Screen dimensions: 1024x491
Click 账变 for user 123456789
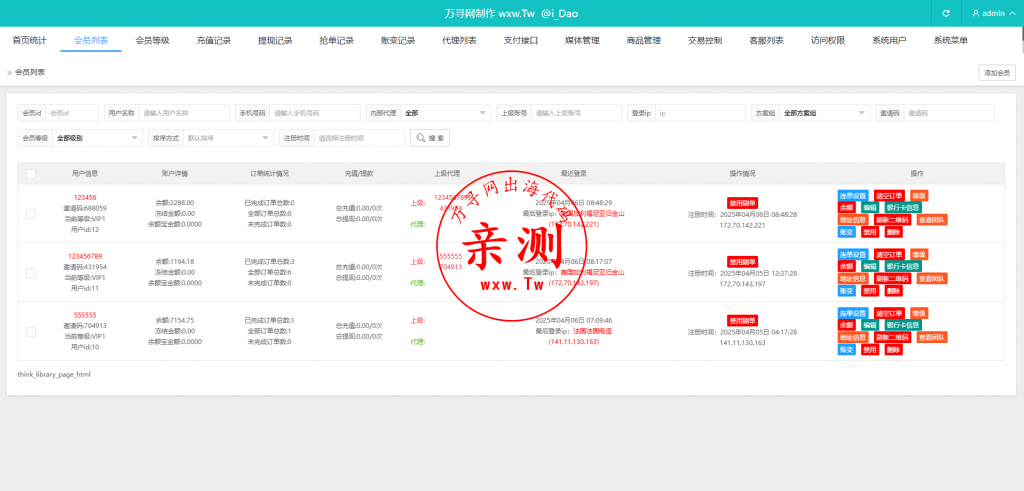[x=846, y=291]
